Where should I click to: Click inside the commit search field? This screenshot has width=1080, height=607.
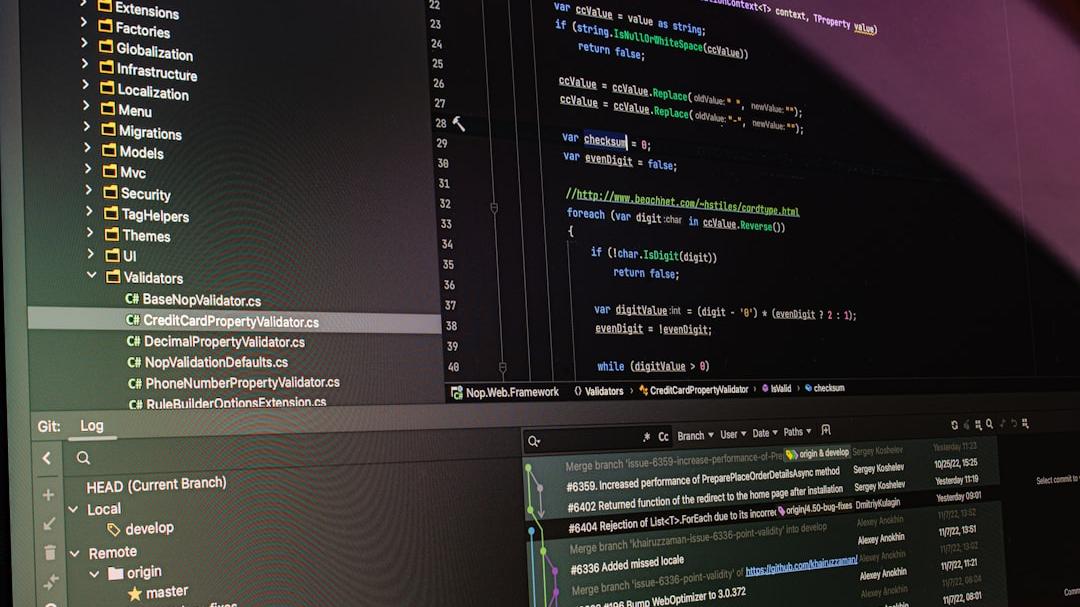click(x=580, y=440)
